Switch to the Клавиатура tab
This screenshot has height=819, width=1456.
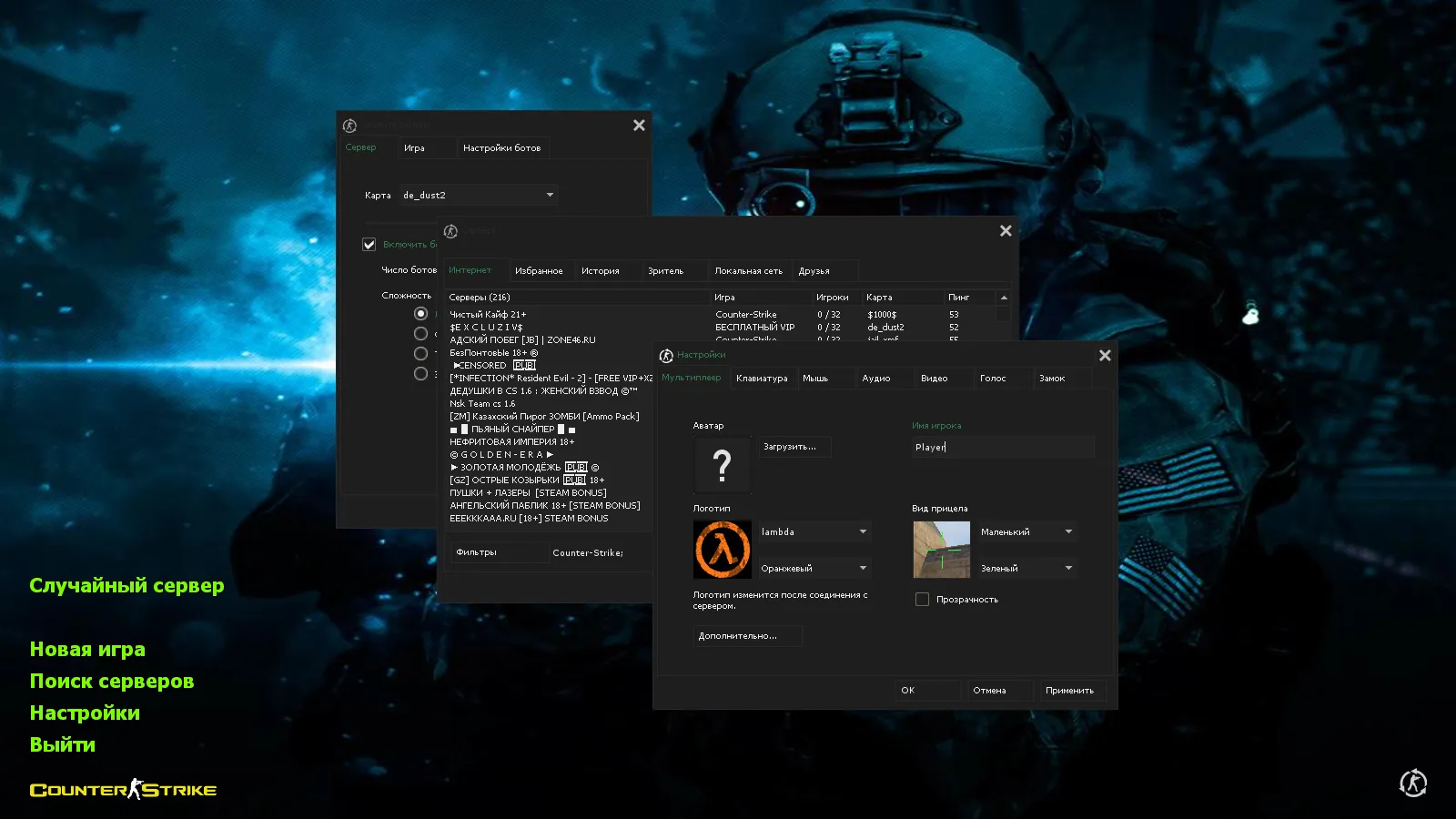762,379
